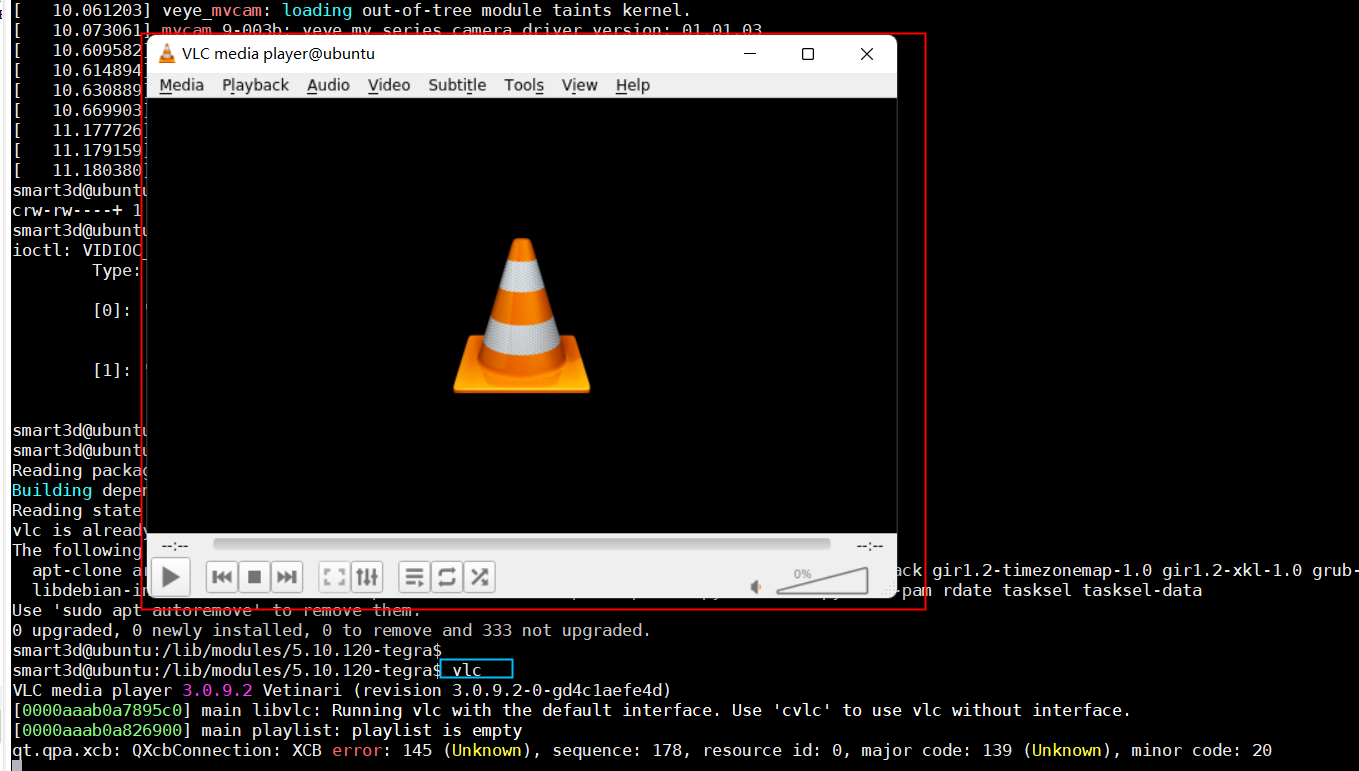This screenshot has width=1359, height=771.
Task: Stop playback with the stop button
Action: click(x=255, y=577)
